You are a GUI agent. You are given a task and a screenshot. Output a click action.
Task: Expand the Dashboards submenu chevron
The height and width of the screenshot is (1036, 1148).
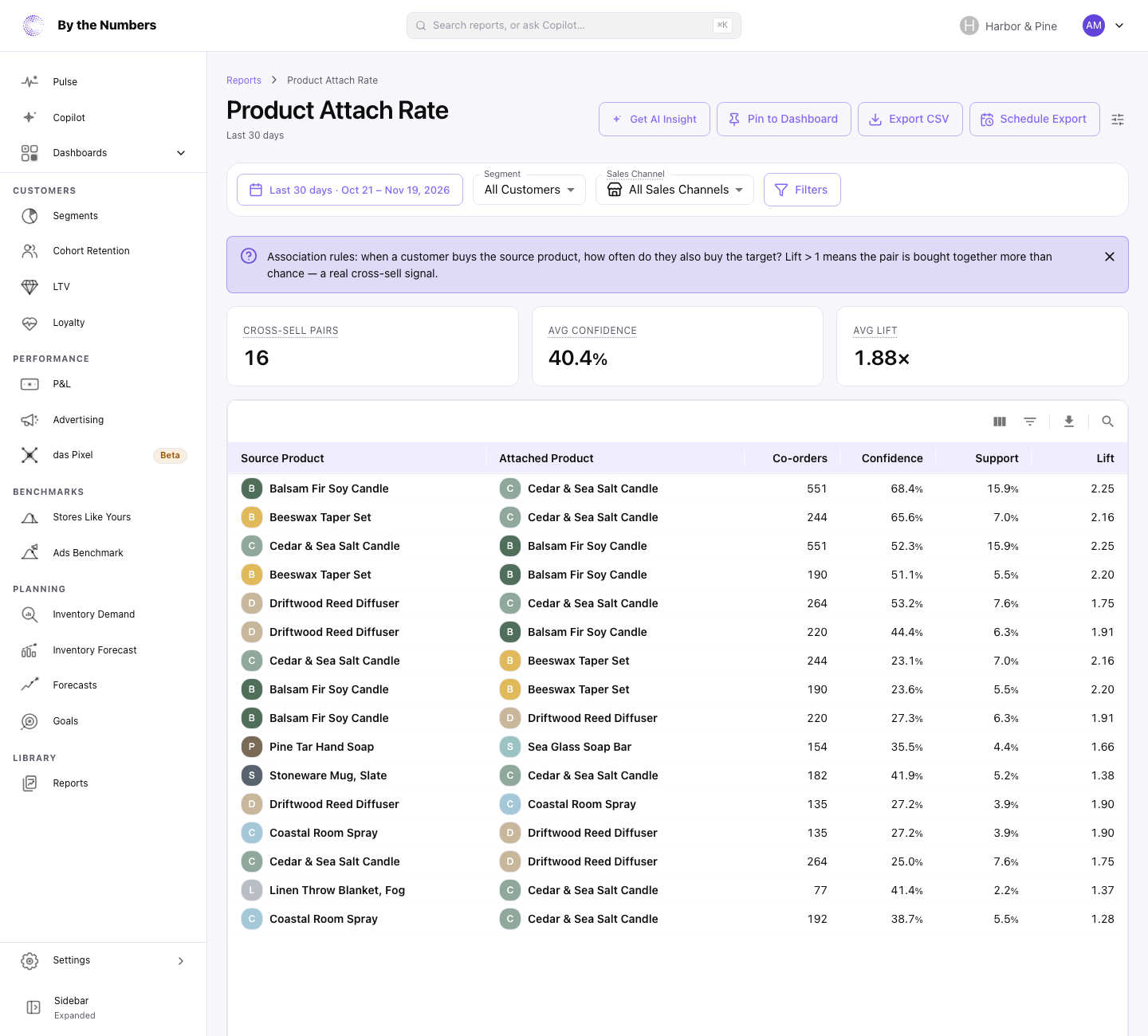point(181,153)
